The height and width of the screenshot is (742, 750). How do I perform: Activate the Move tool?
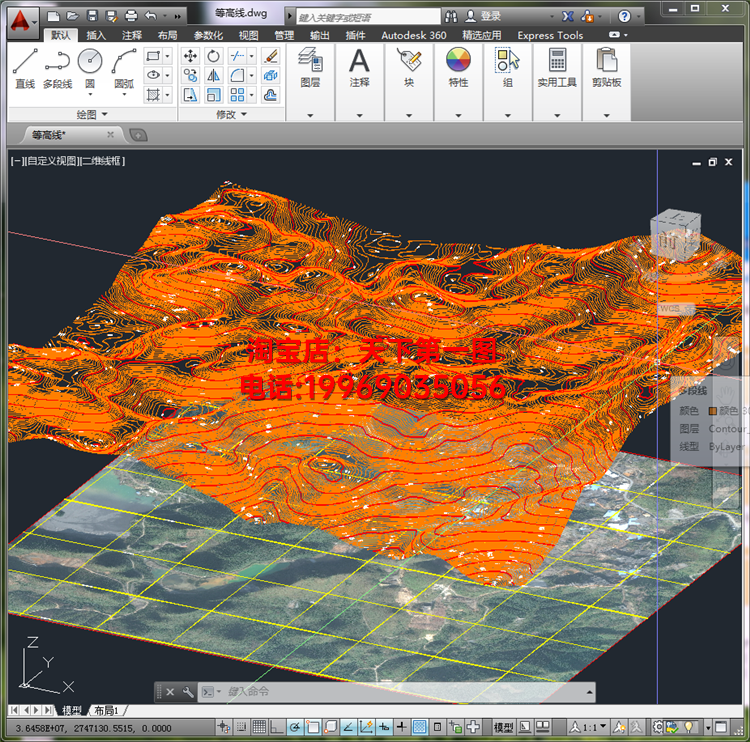coord(190,56)
